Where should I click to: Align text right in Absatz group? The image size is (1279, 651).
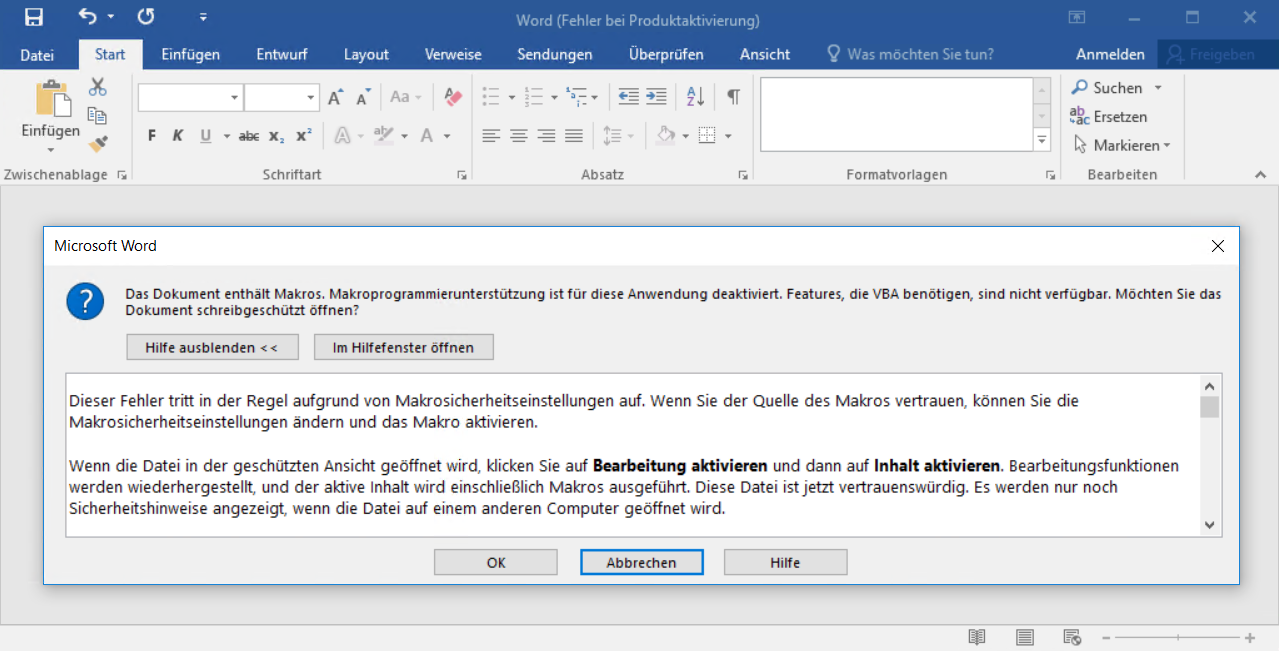546,136
